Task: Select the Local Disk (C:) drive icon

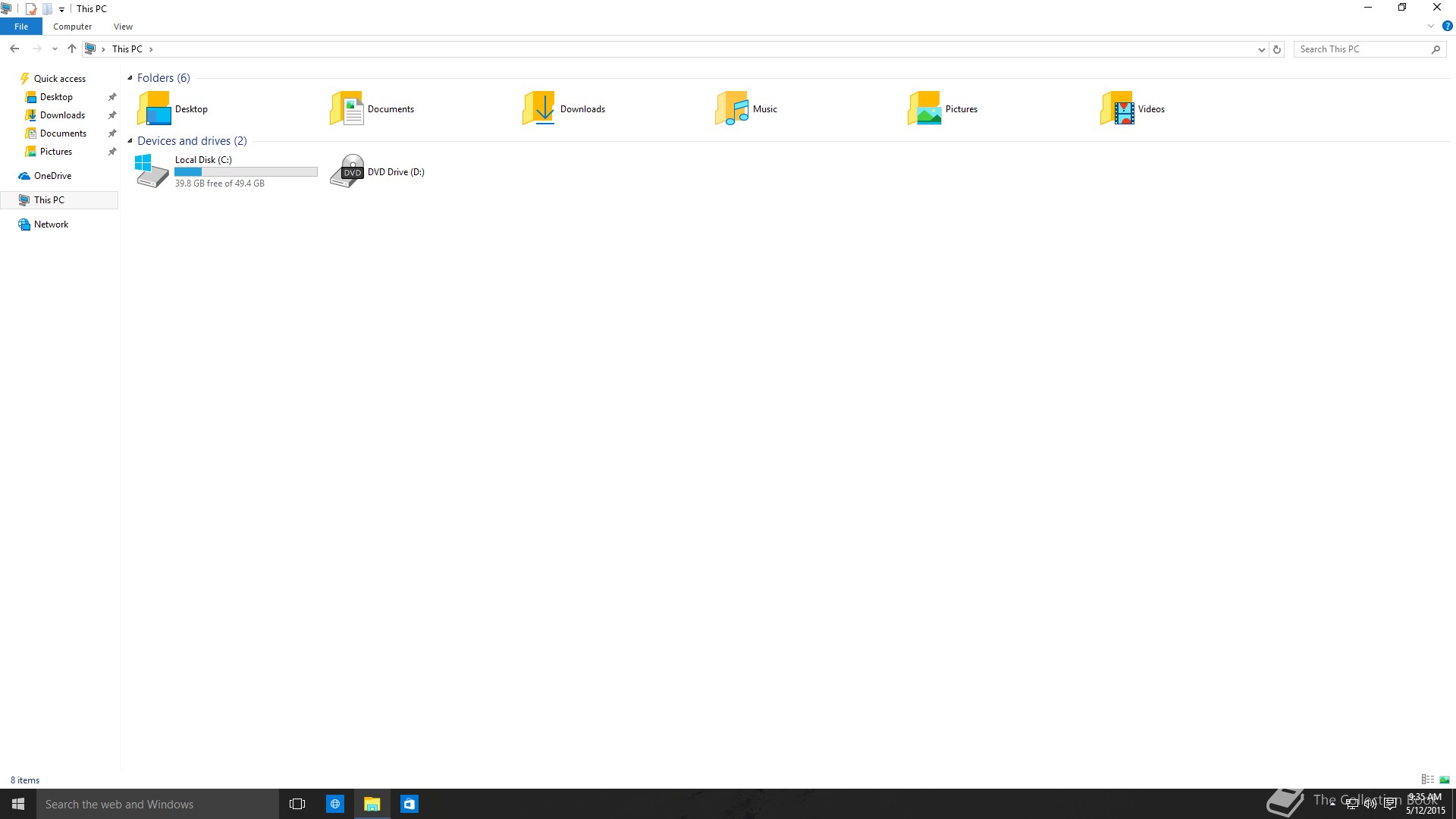Action: pyautogui.click(x=152, y=171)
